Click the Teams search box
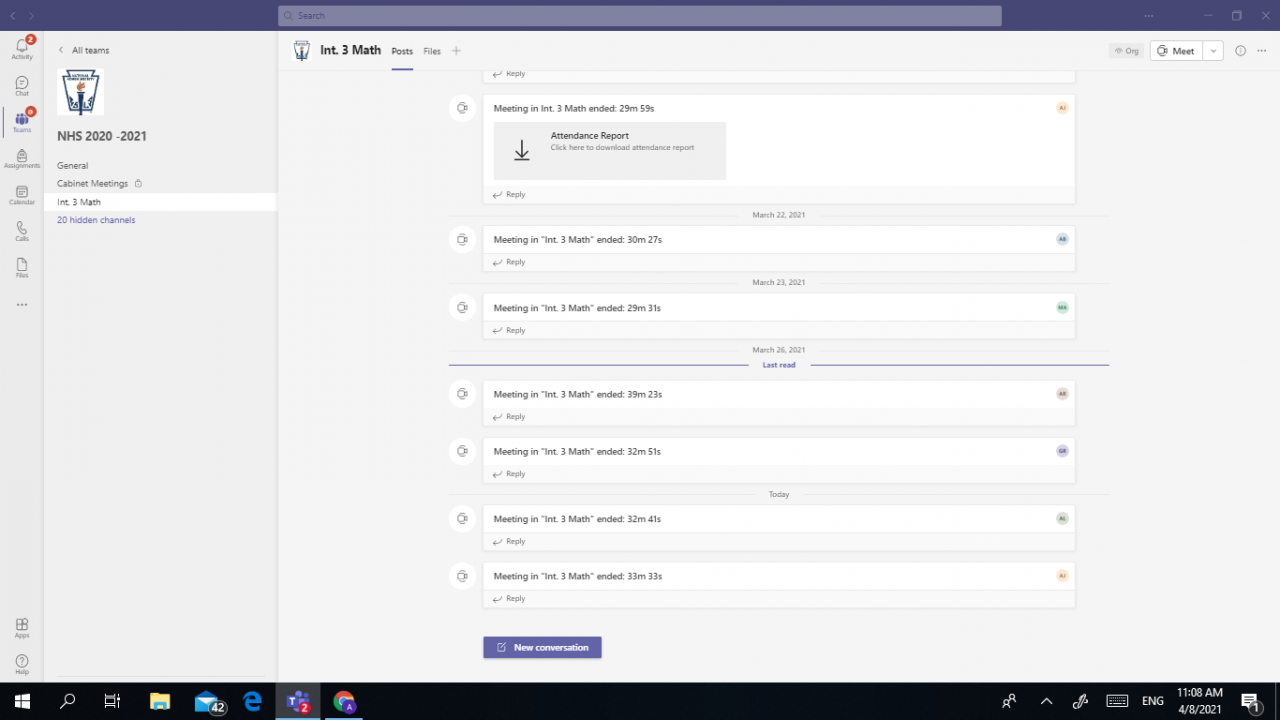Viewport: 1280px width, 720px height. coord(640,16)
